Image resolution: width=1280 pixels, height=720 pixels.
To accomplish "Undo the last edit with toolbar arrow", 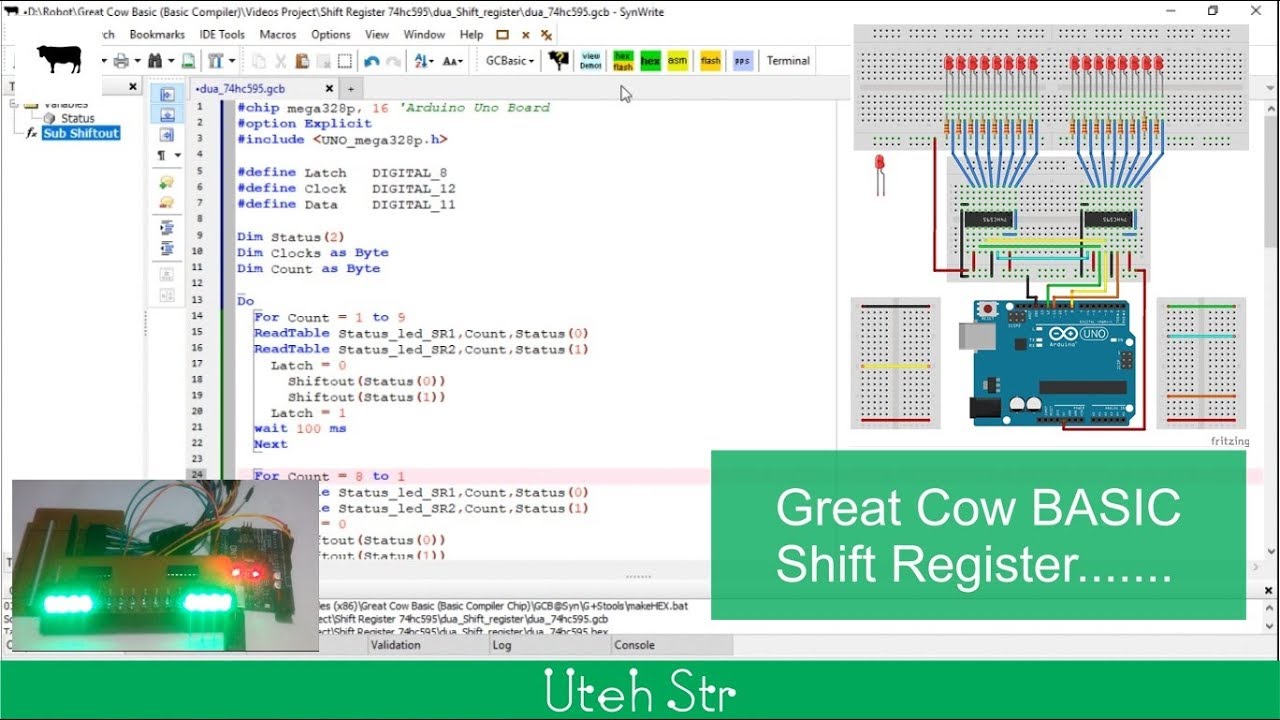I will (372, 61).
